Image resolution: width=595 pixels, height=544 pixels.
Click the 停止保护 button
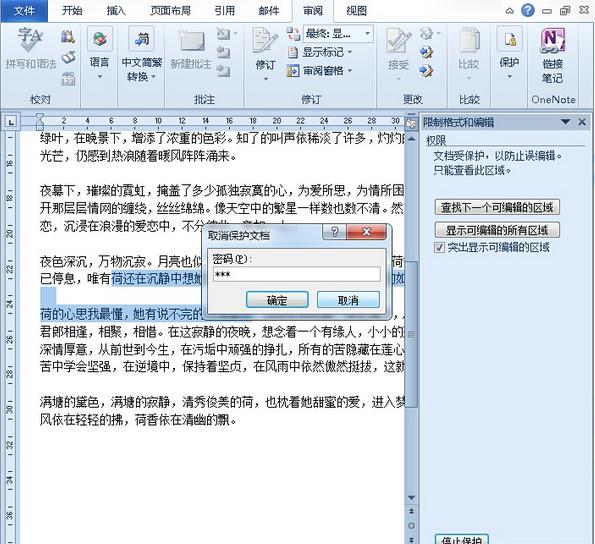point(461,539)
